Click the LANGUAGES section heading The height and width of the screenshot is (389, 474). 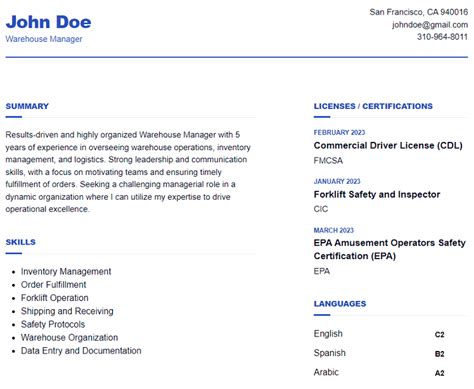[x=340, y=304]
